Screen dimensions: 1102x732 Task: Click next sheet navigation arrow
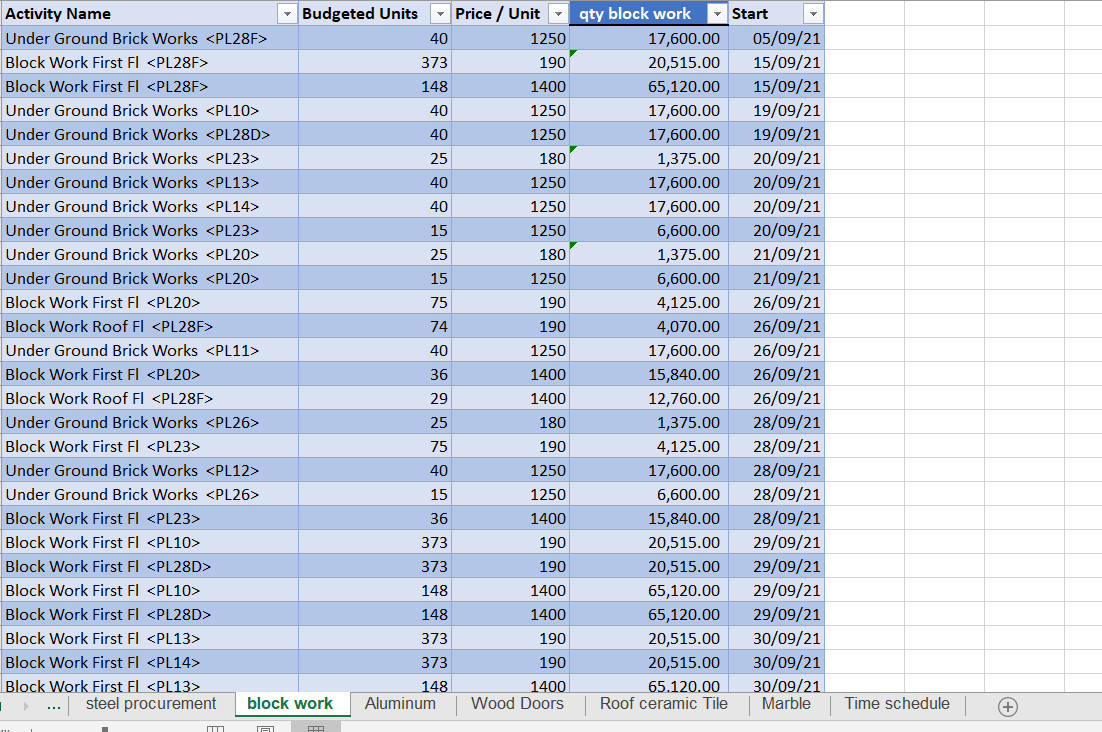26,706
